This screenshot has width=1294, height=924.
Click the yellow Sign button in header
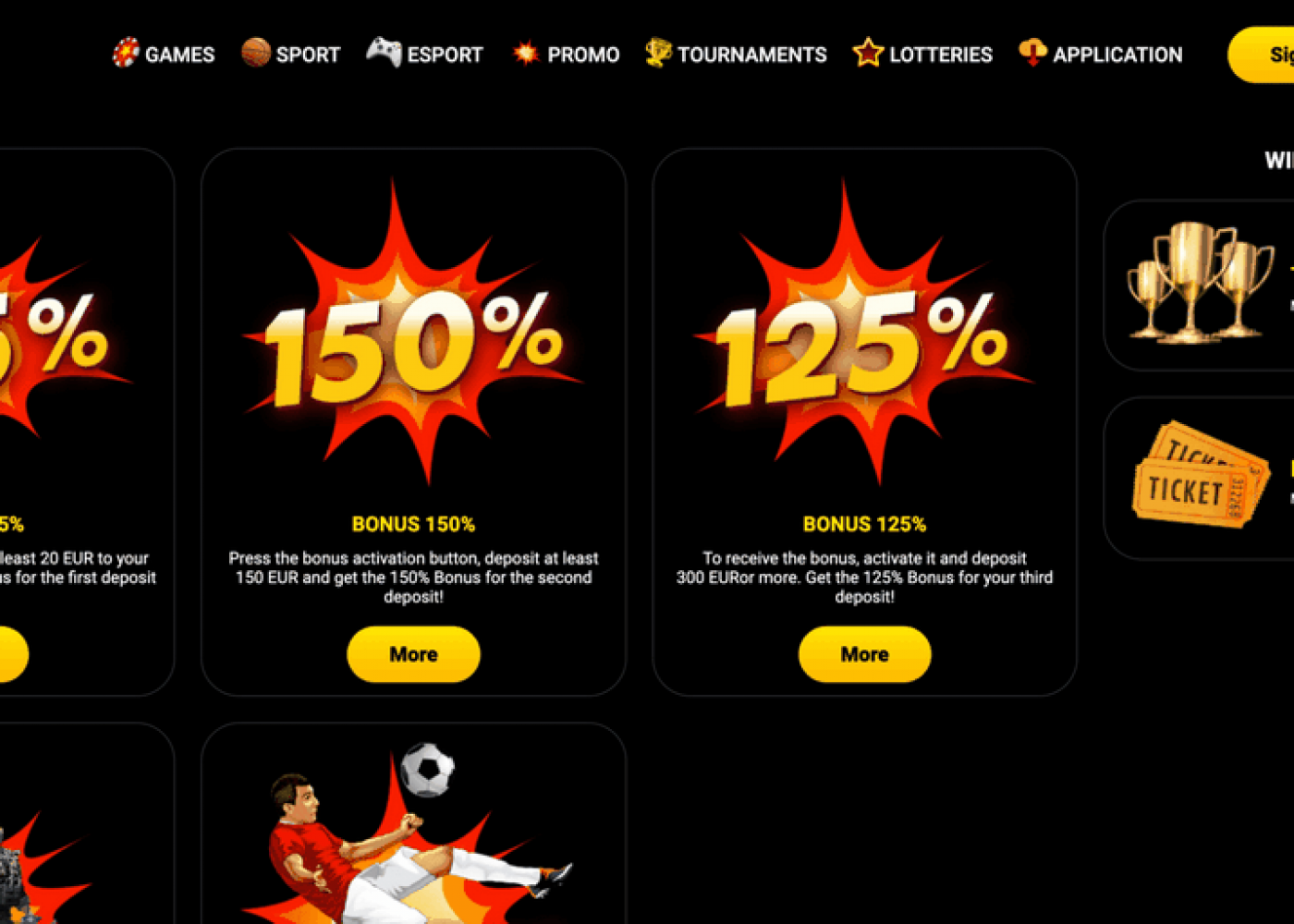(1261, 55)
